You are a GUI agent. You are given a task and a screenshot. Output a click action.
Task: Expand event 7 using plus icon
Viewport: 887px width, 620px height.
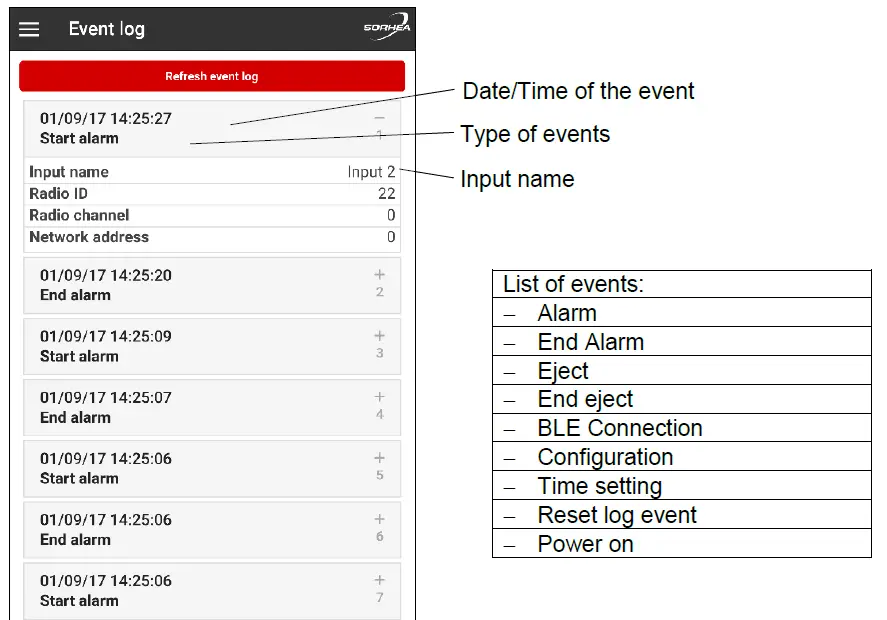click(x=380, y=580)
